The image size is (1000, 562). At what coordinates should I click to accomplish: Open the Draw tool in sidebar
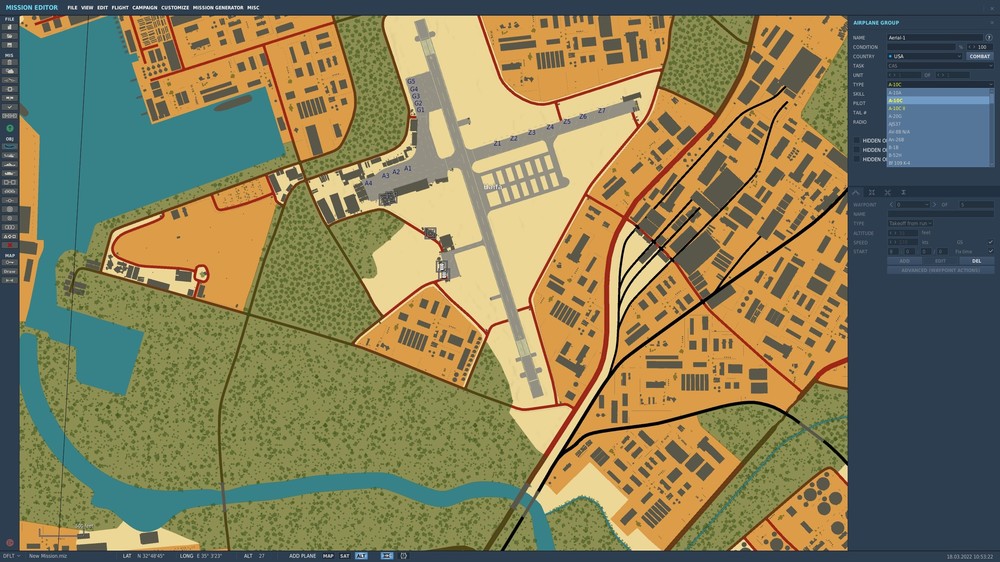click(x=10, y=271)
